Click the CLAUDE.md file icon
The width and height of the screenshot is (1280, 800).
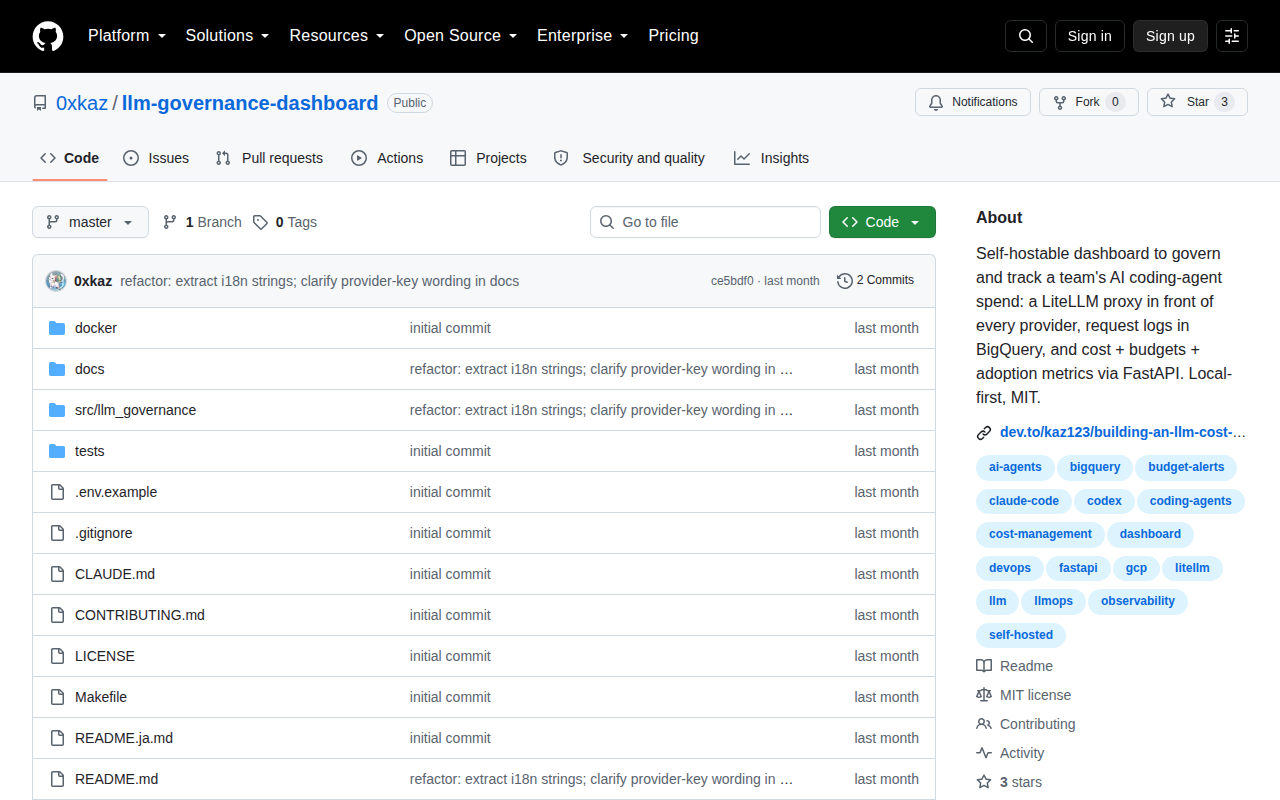pyautogui.click(x=57, y=574)
